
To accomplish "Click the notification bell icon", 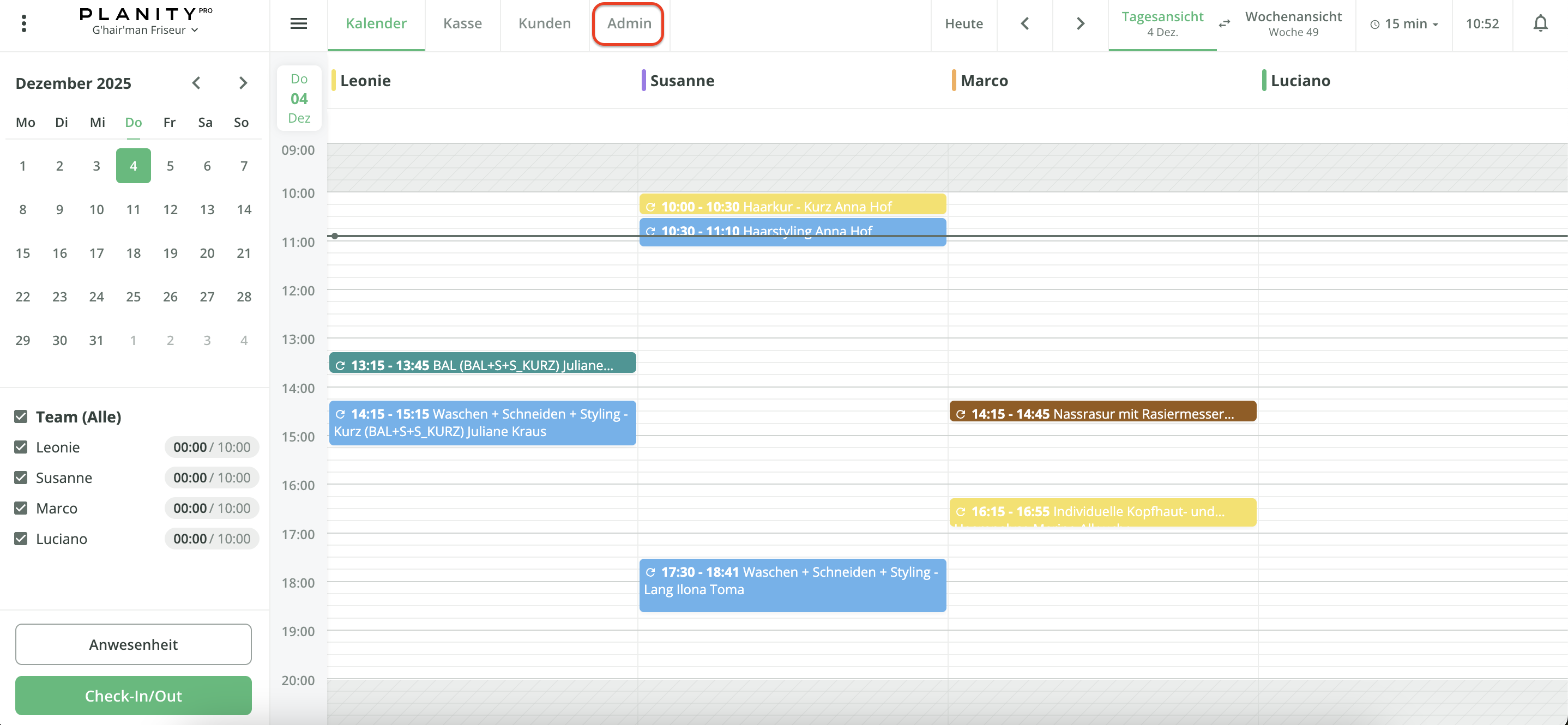I will coord(1540,24).
